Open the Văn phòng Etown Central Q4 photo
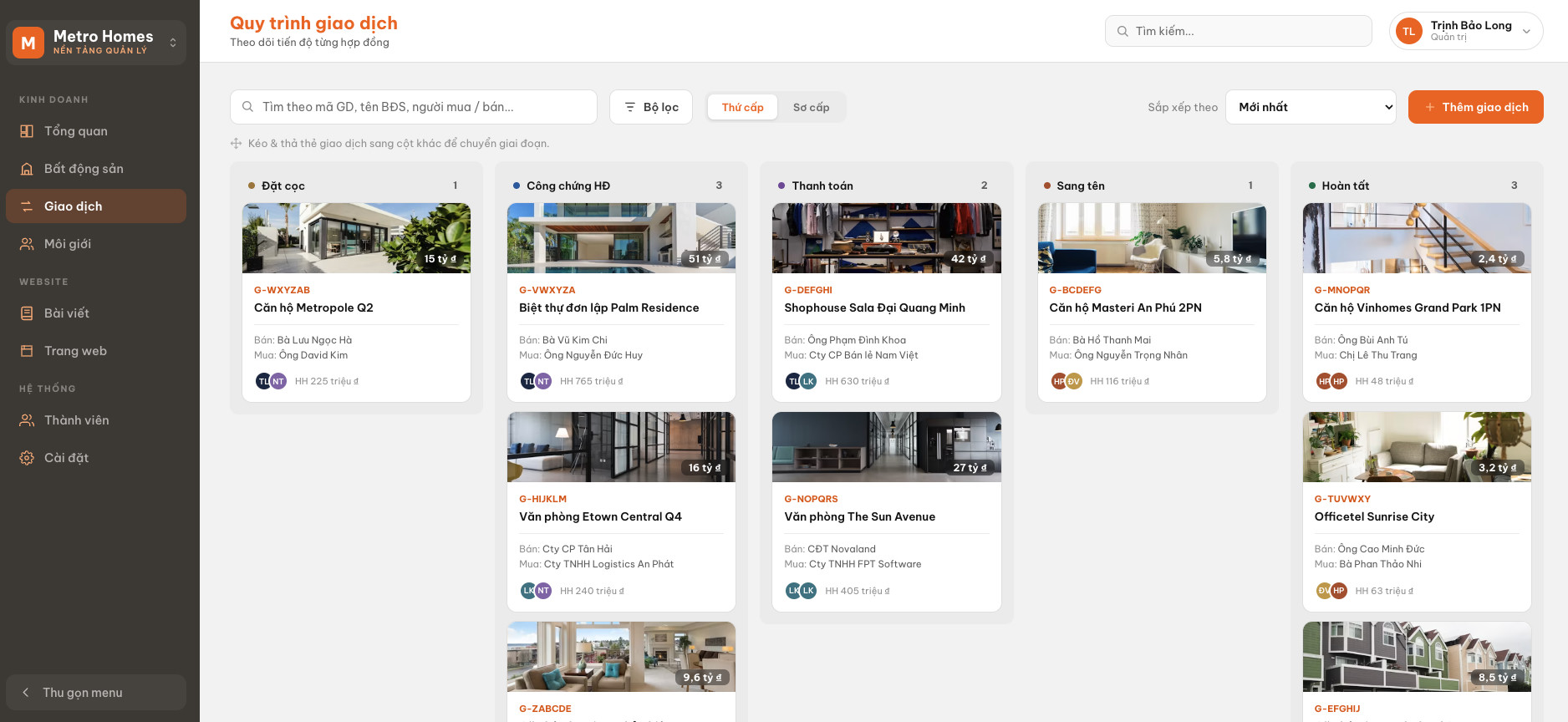1568x722 pixels. click(621, 447)
